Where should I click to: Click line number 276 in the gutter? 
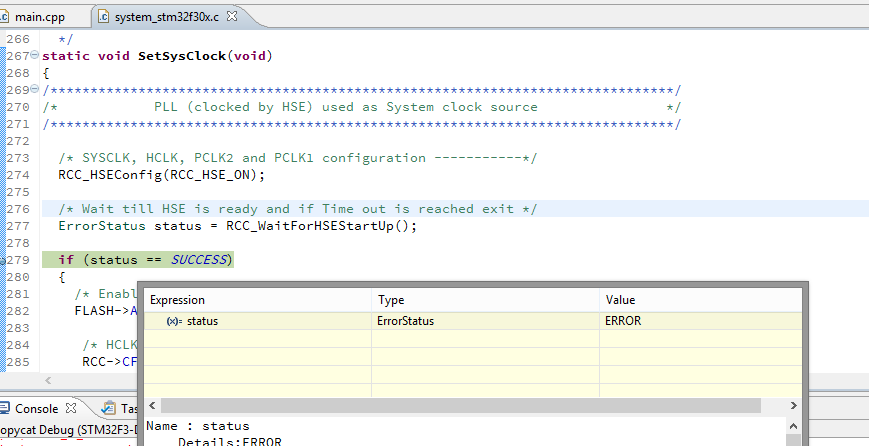[x=18, y=209]
